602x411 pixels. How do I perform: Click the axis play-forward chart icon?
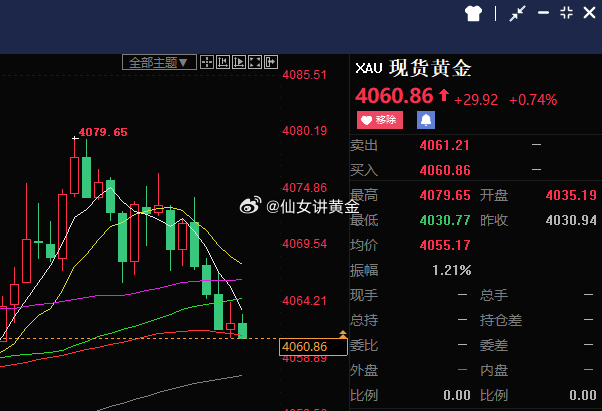239,62
